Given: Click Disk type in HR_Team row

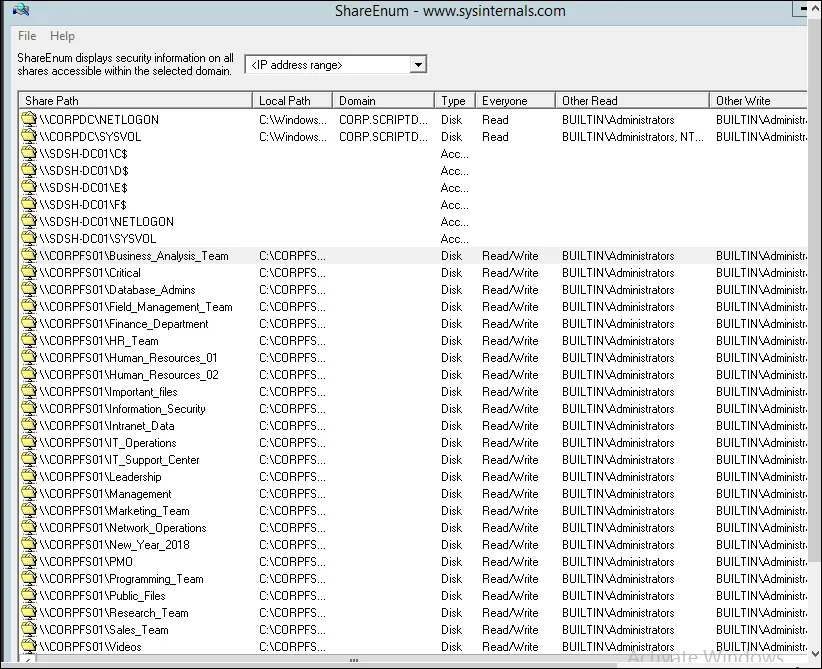Looking at the screenshot, I should coord(451,341).
